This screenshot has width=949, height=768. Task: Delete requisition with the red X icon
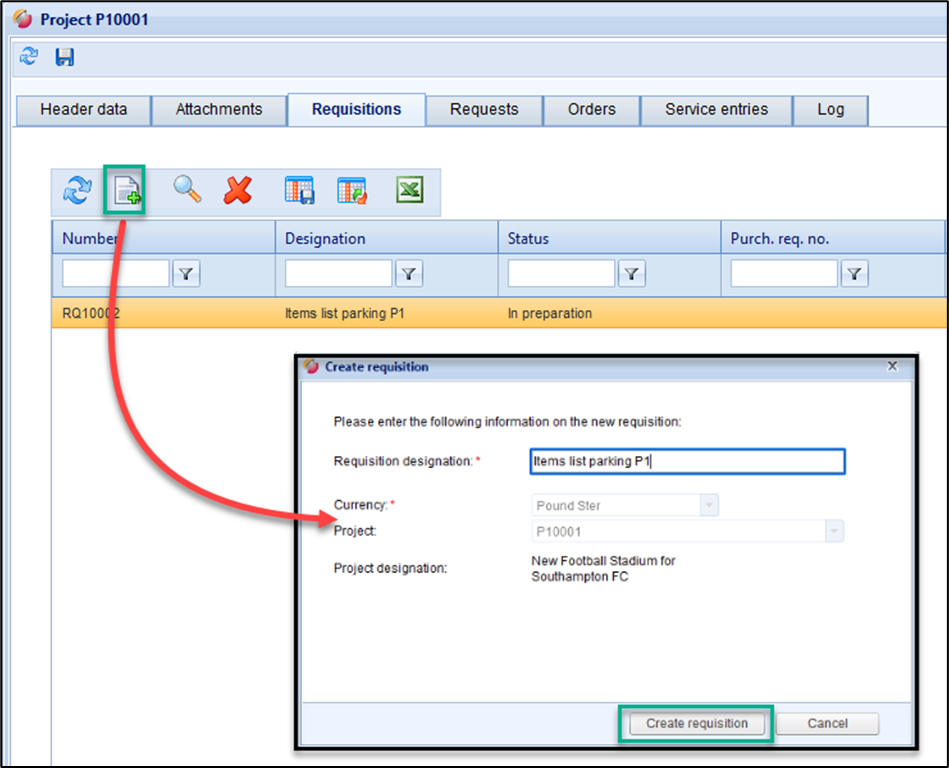coord(238,190)
